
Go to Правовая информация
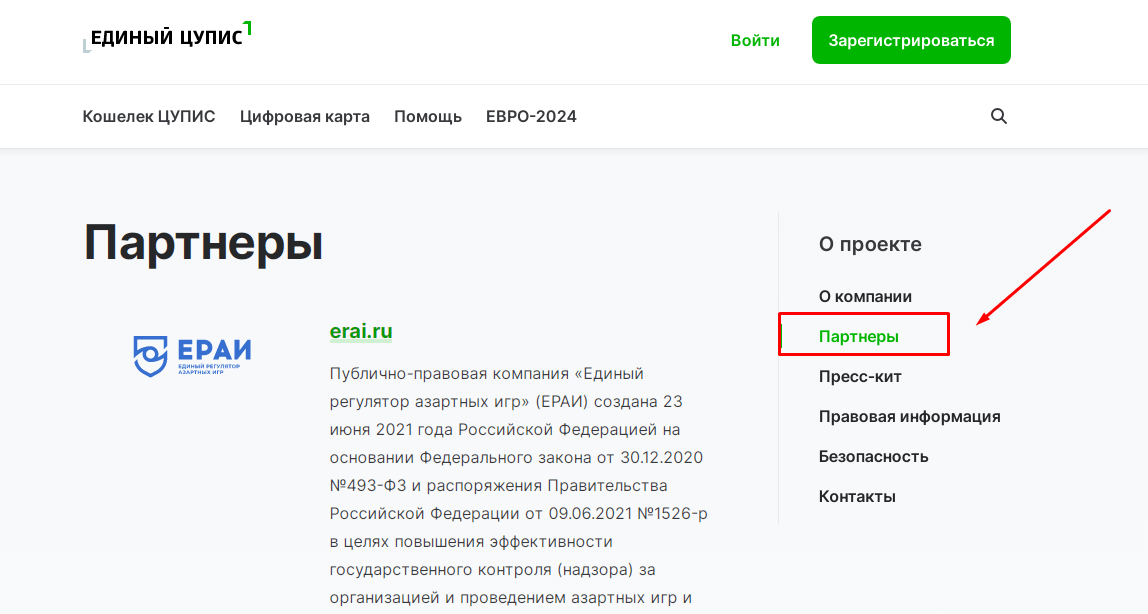(910, 416)
